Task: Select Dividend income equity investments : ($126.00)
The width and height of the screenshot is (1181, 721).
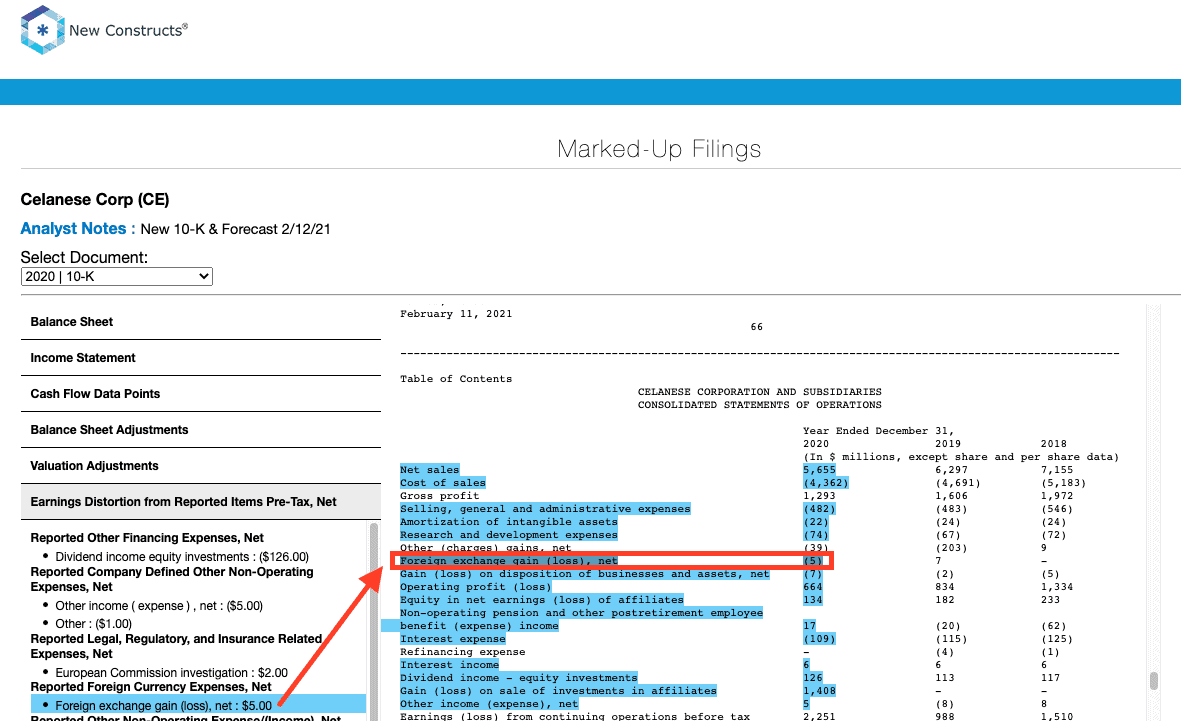Action: (182, 557)
